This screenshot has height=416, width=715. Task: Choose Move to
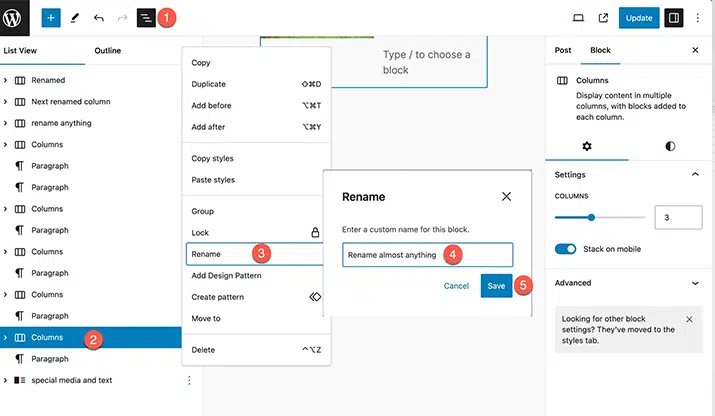point(256,318)
